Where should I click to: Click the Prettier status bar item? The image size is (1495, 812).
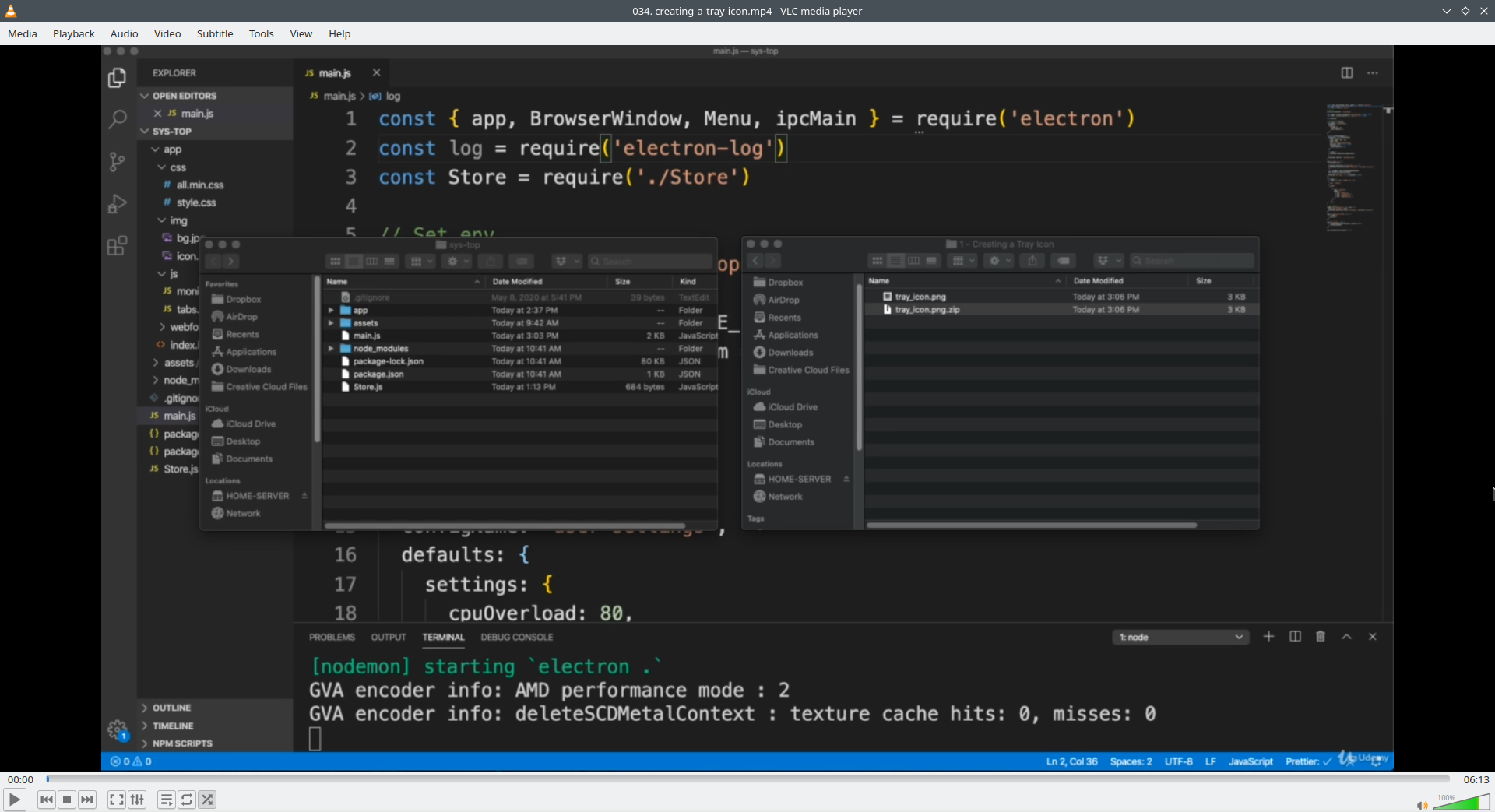pos(1308,761)
